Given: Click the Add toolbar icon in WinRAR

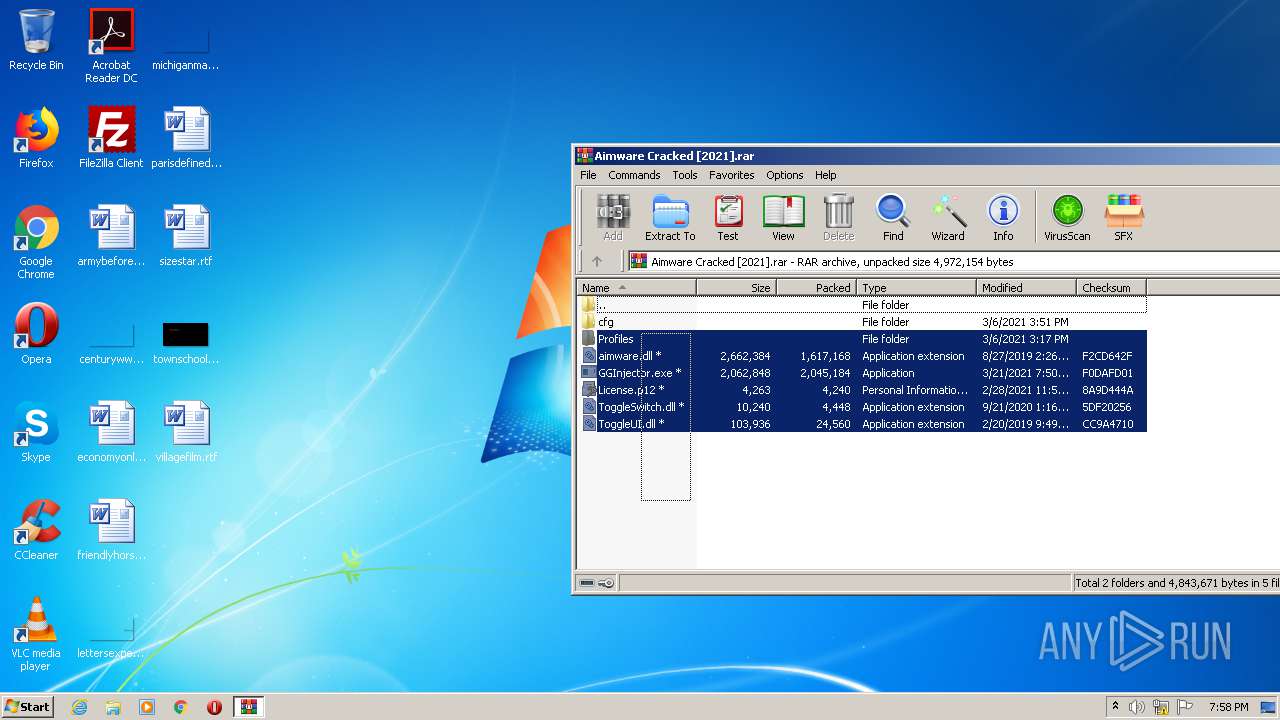Looking at the screenshot, I should click(x=613, y=218).
